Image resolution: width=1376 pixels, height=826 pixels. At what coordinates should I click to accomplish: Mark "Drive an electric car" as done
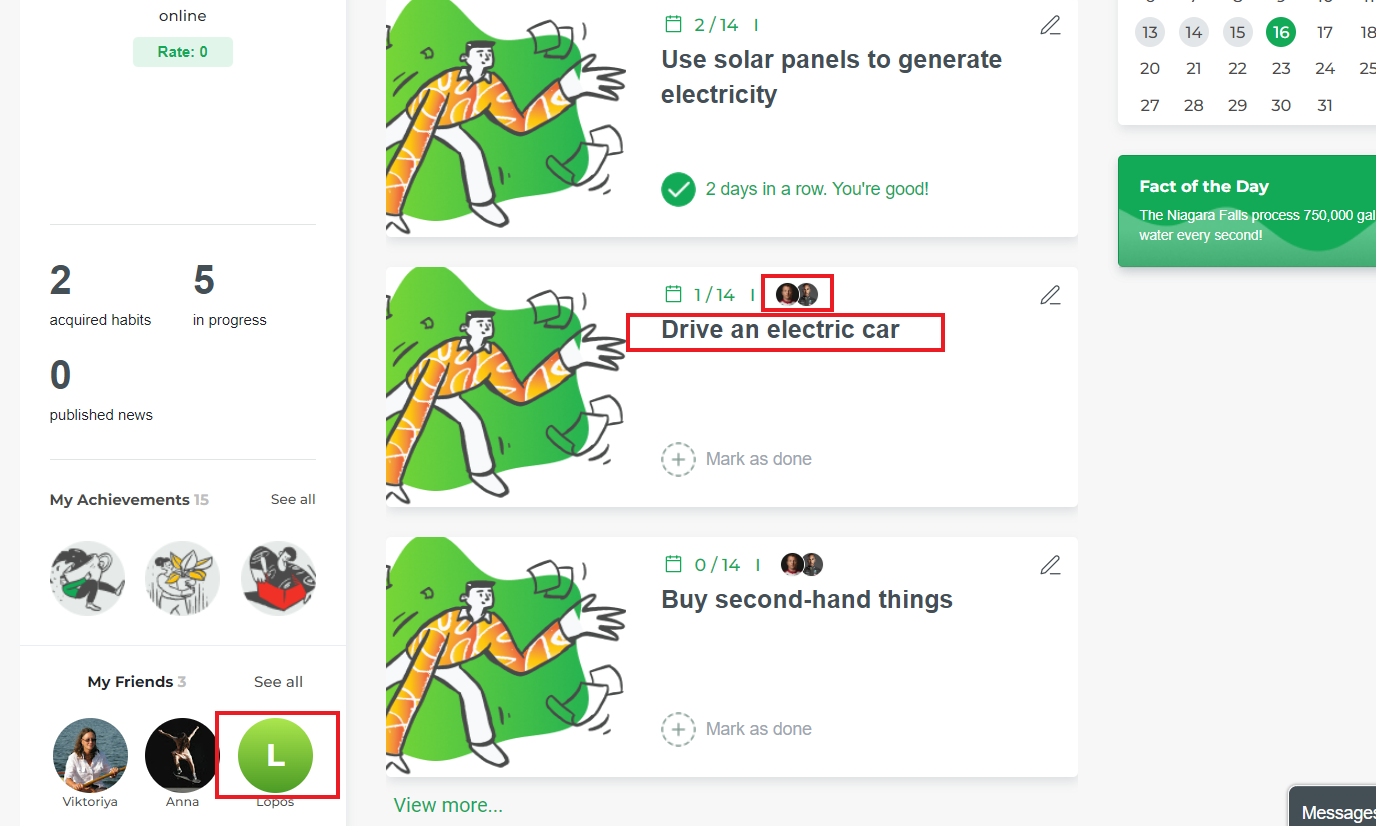click(x=737, y=459)
